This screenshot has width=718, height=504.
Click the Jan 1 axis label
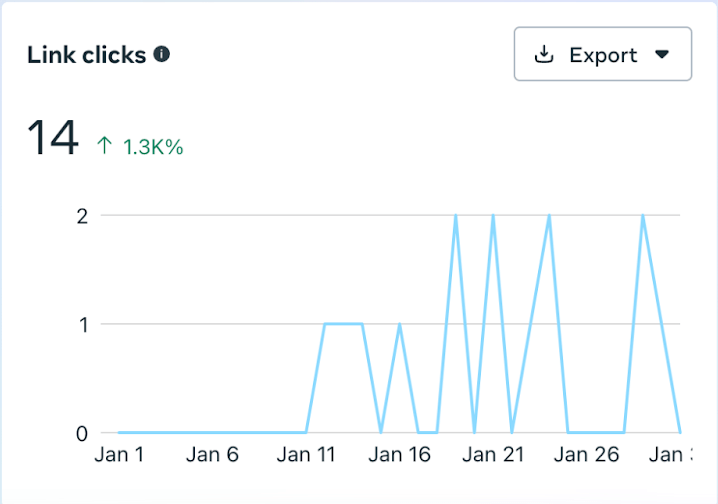point(119,455)
